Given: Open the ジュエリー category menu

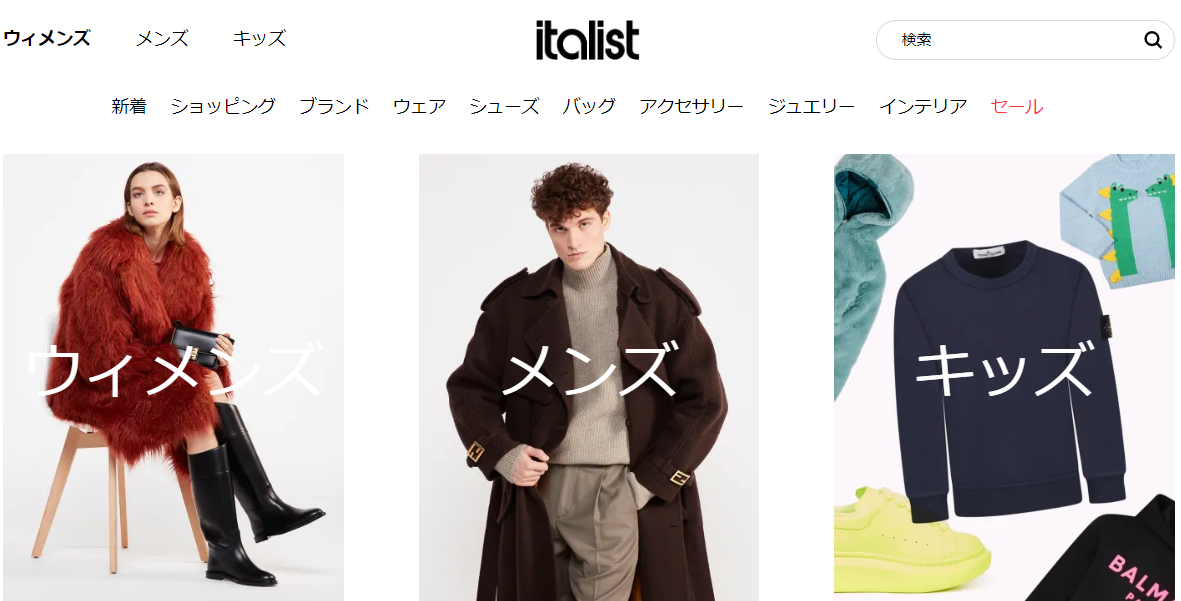Looking at the screenshot, I should click(811, 106).
